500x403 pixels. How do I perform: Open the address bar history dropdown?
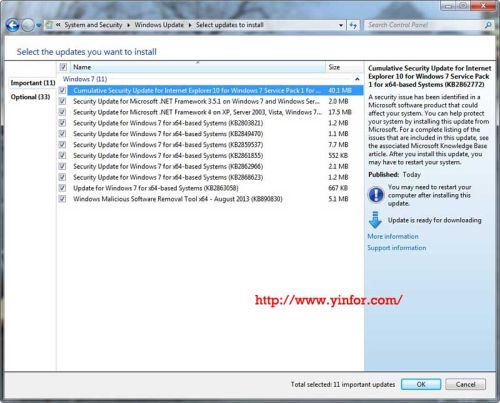341,25
